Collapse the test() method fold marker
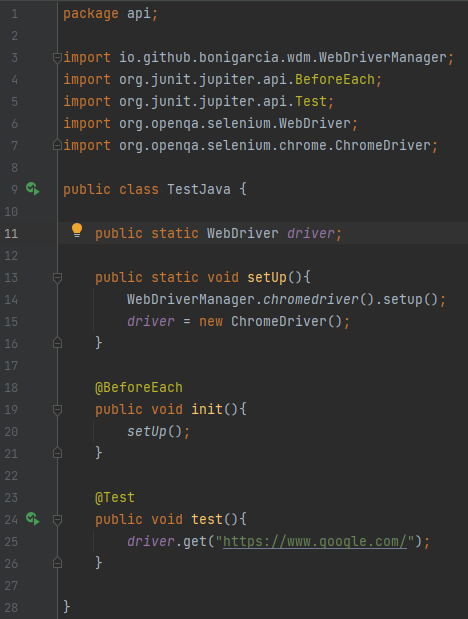Screen dimensions: 468x619 coord(57,520)
